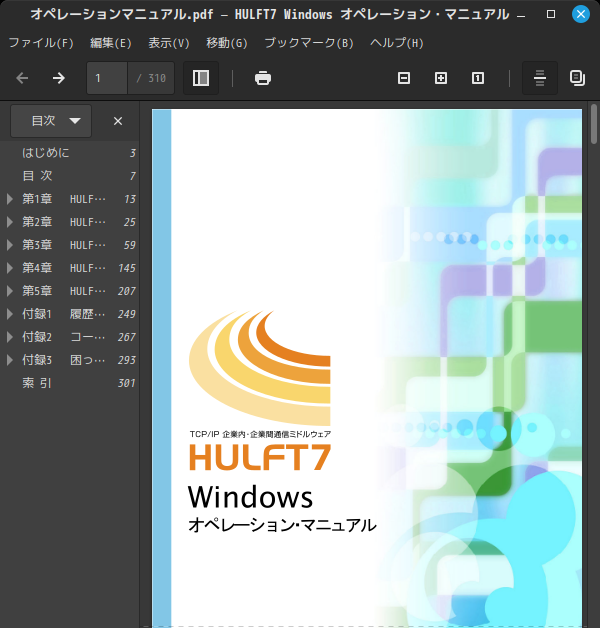Expand the 付録1 tree entry

click(x=10, y=314)
